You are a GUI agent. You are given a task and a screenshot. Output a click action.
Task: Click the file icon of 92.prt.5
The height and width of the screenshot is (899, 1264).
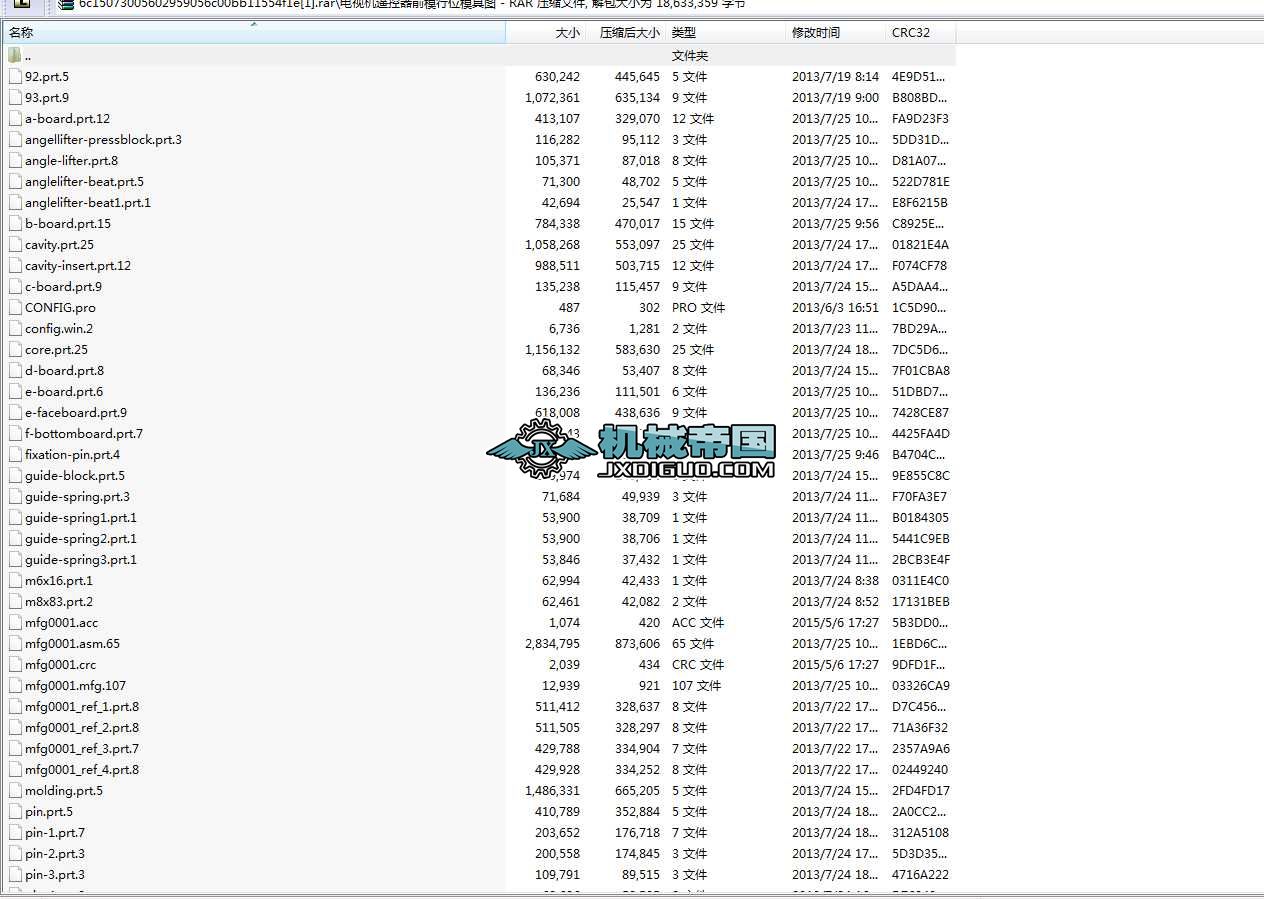point(15,77)
